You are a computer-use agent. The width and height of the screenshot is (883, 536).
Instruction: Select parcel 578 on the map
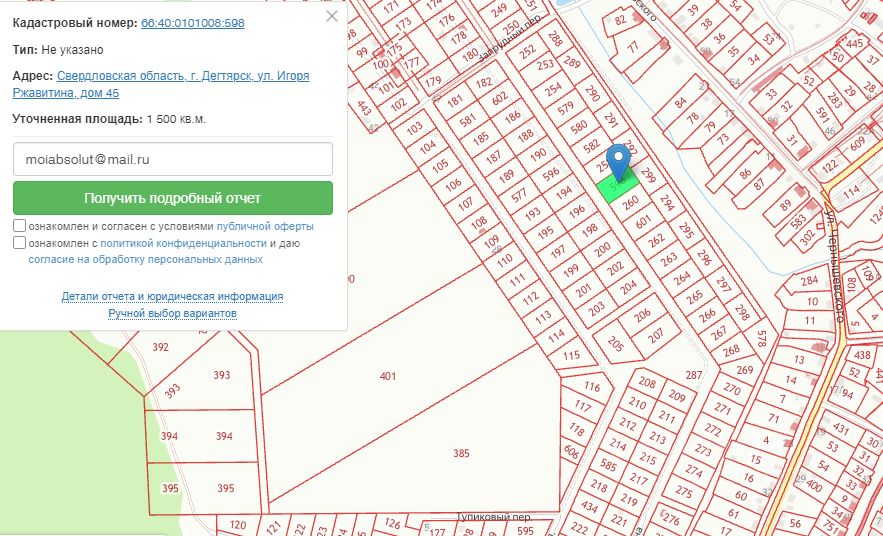[x=762, y=339]
